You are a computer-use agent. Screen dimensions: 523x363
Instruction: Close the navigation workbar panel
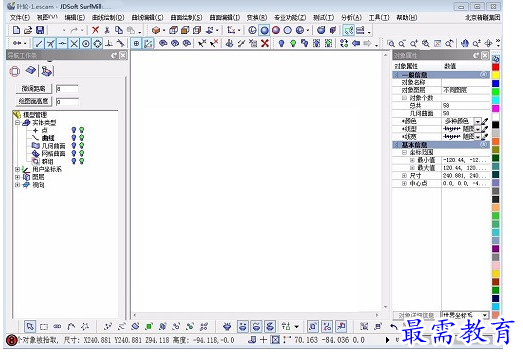123,55
